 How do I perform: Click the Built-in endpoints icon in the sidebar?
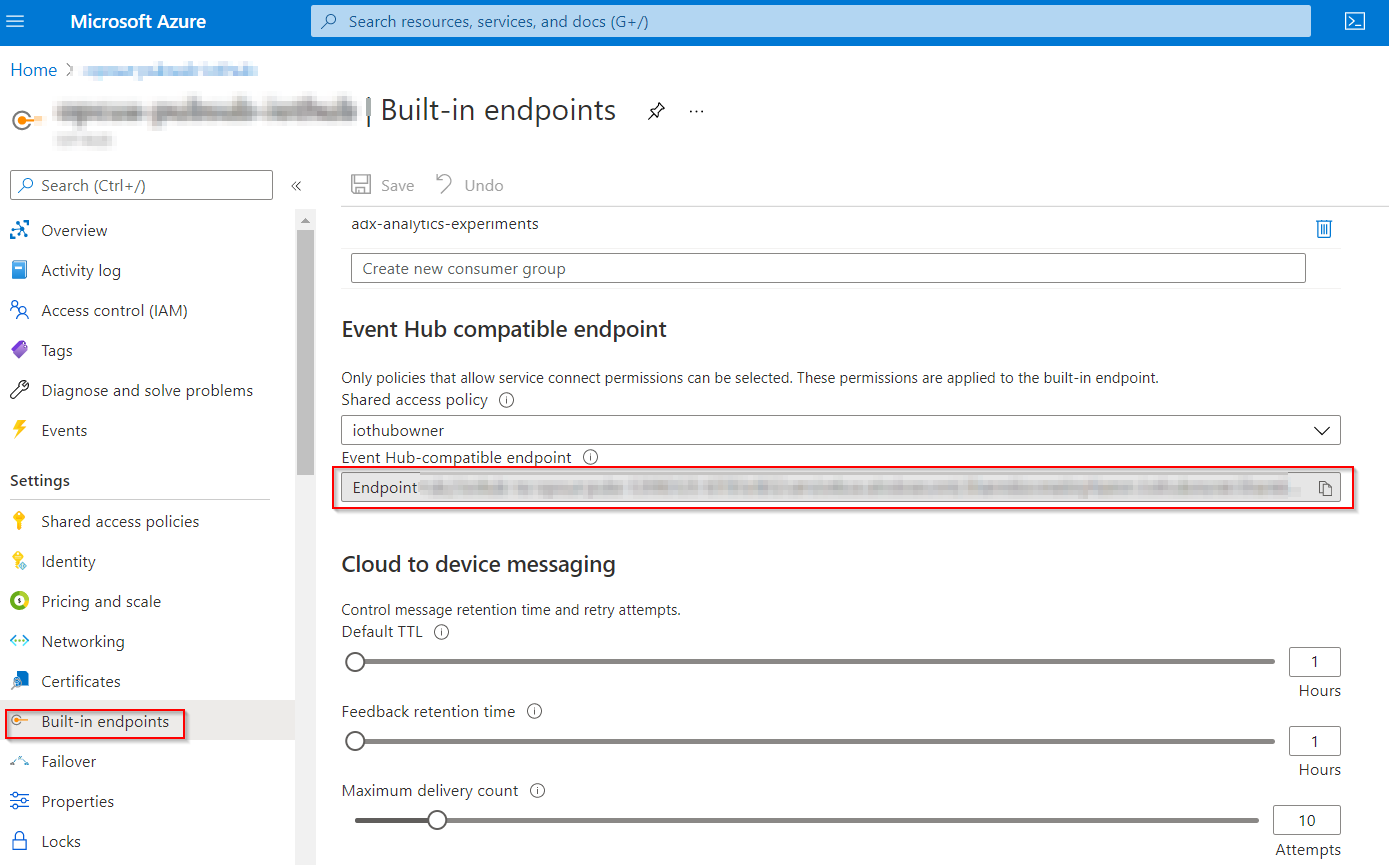(19, 721)
